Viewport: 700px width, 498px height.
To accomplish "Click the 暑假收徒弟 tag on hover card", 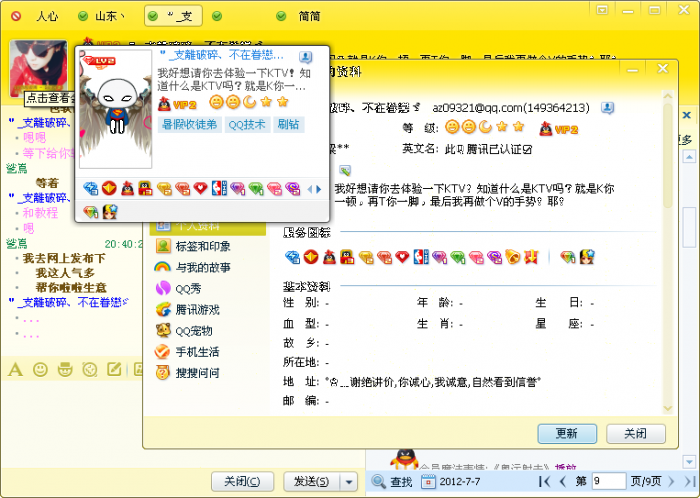I will pyautogui.click(x=189, y=124).
